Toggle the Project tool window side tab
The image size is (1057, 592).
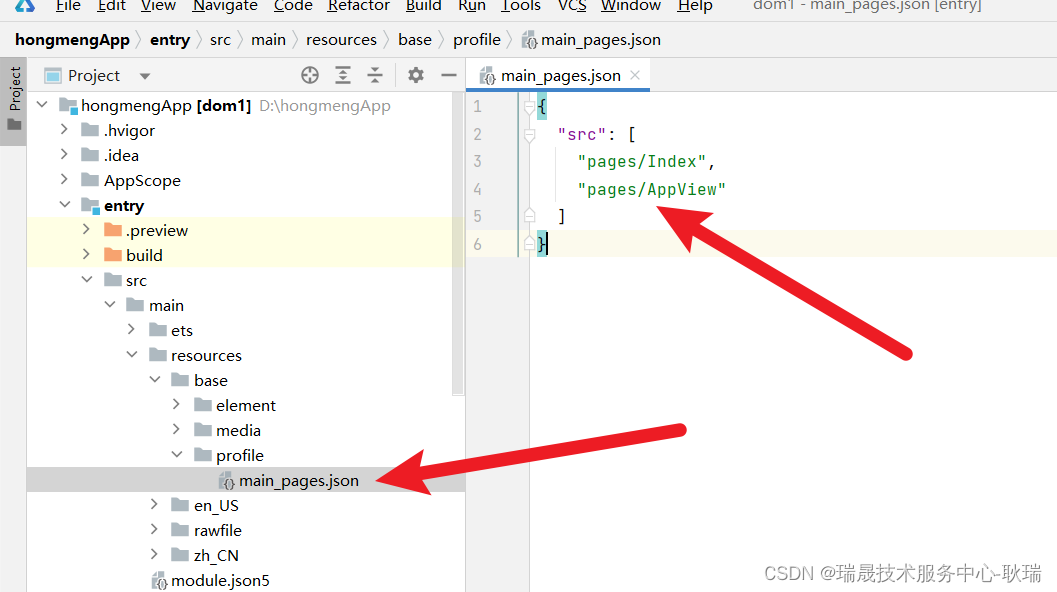pyautogui.click(x=13, y=100)
